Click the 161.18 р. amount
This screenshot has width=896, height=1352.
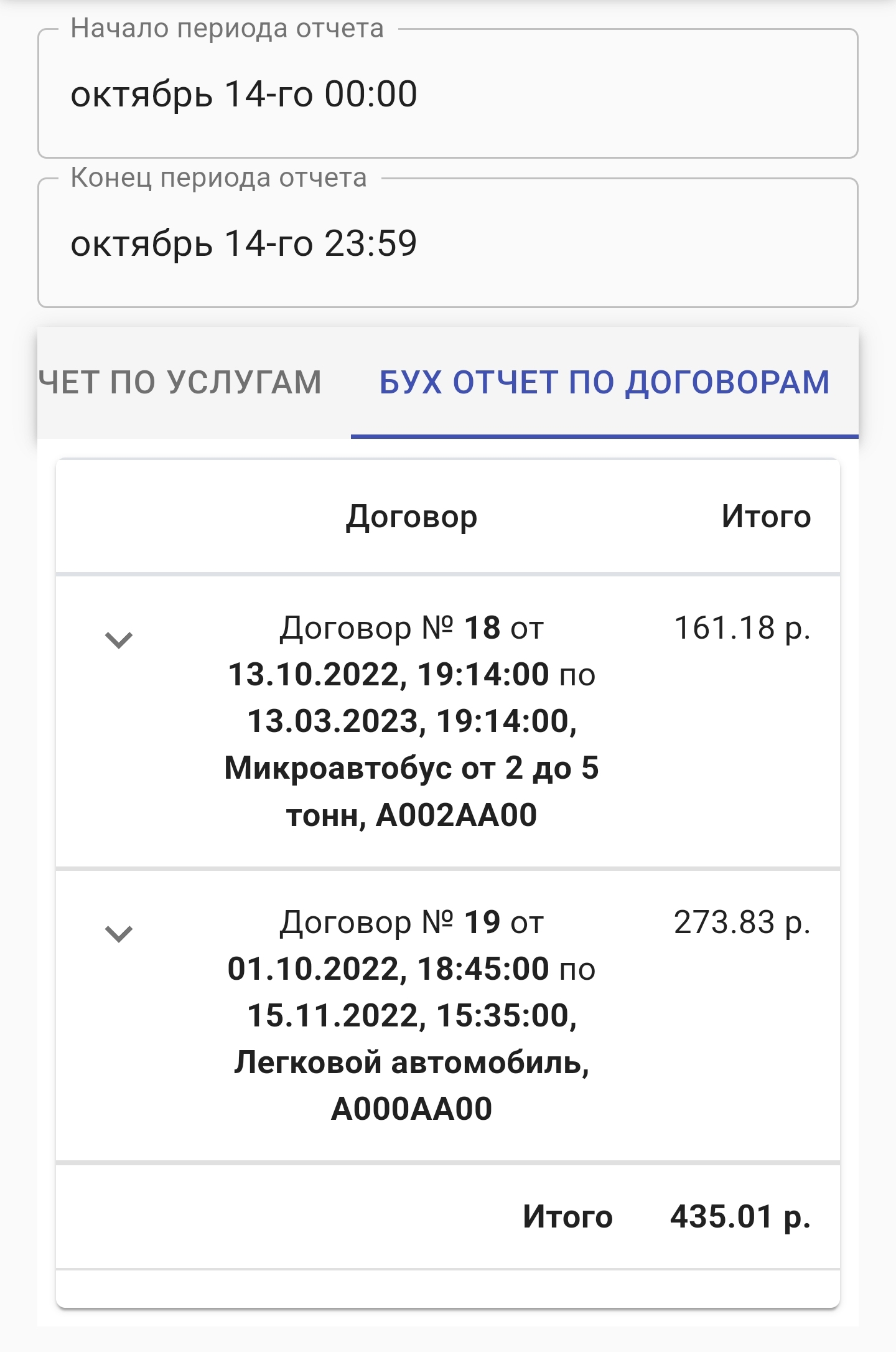click(x=742, y=628)
